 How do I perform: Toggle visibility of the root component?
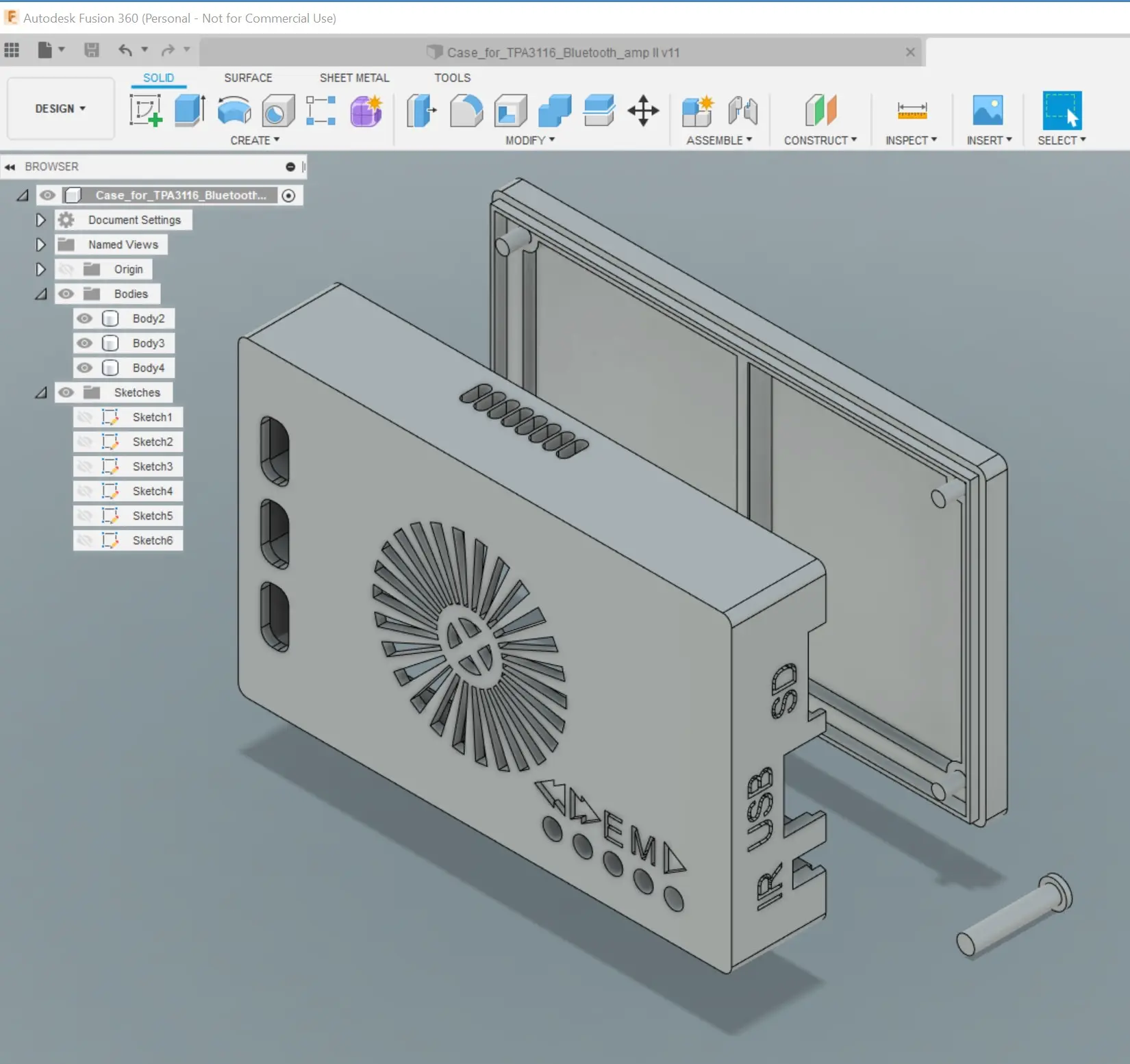pos(47,195)
